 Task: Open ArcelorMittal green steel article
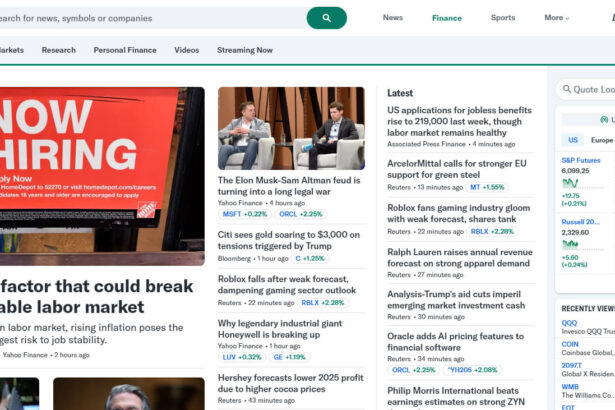457,169
